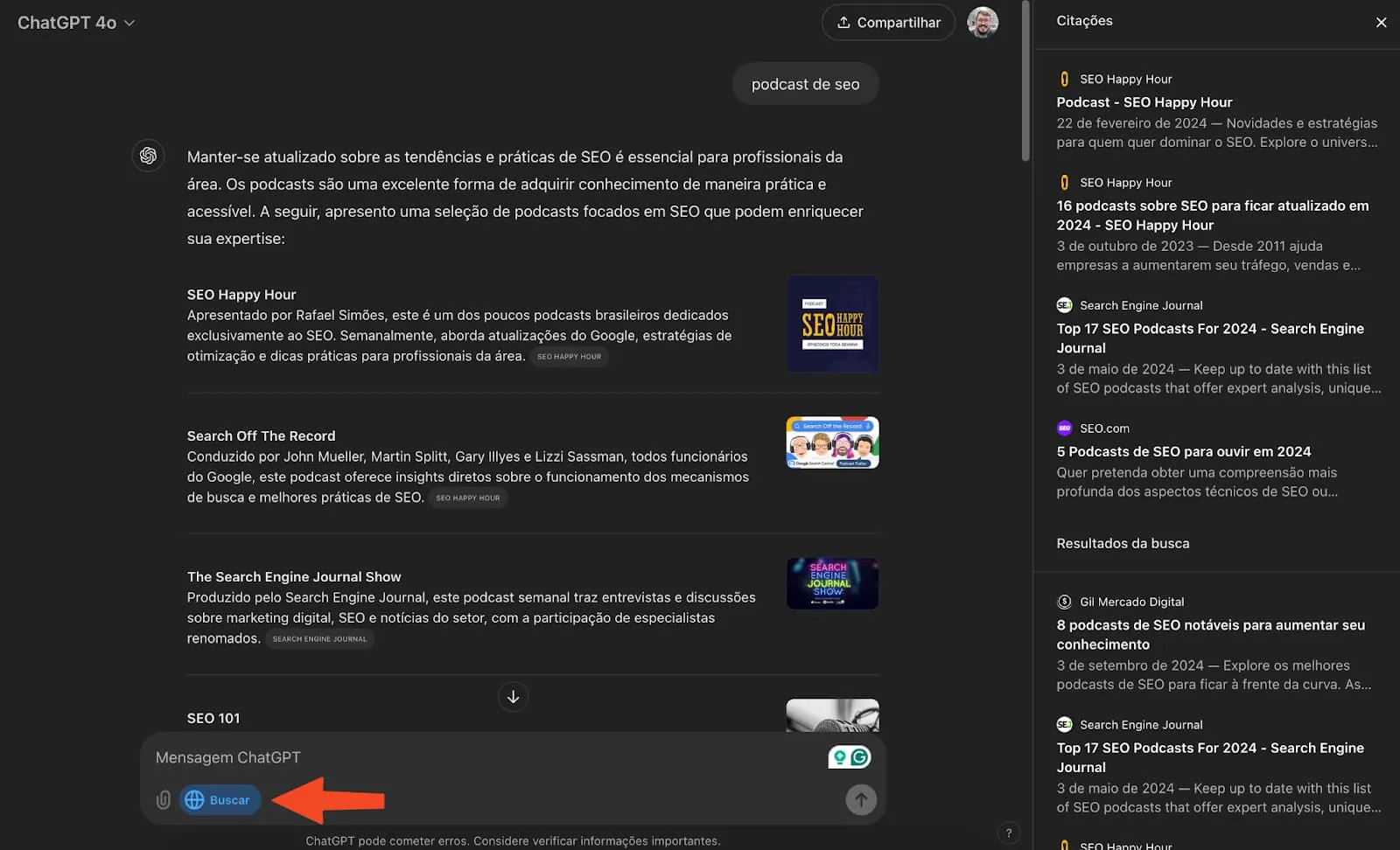Click the Grammarly extension icon in input
Image resolution: width=1400 pixels, height=850 pixels.
pos(861,757)
